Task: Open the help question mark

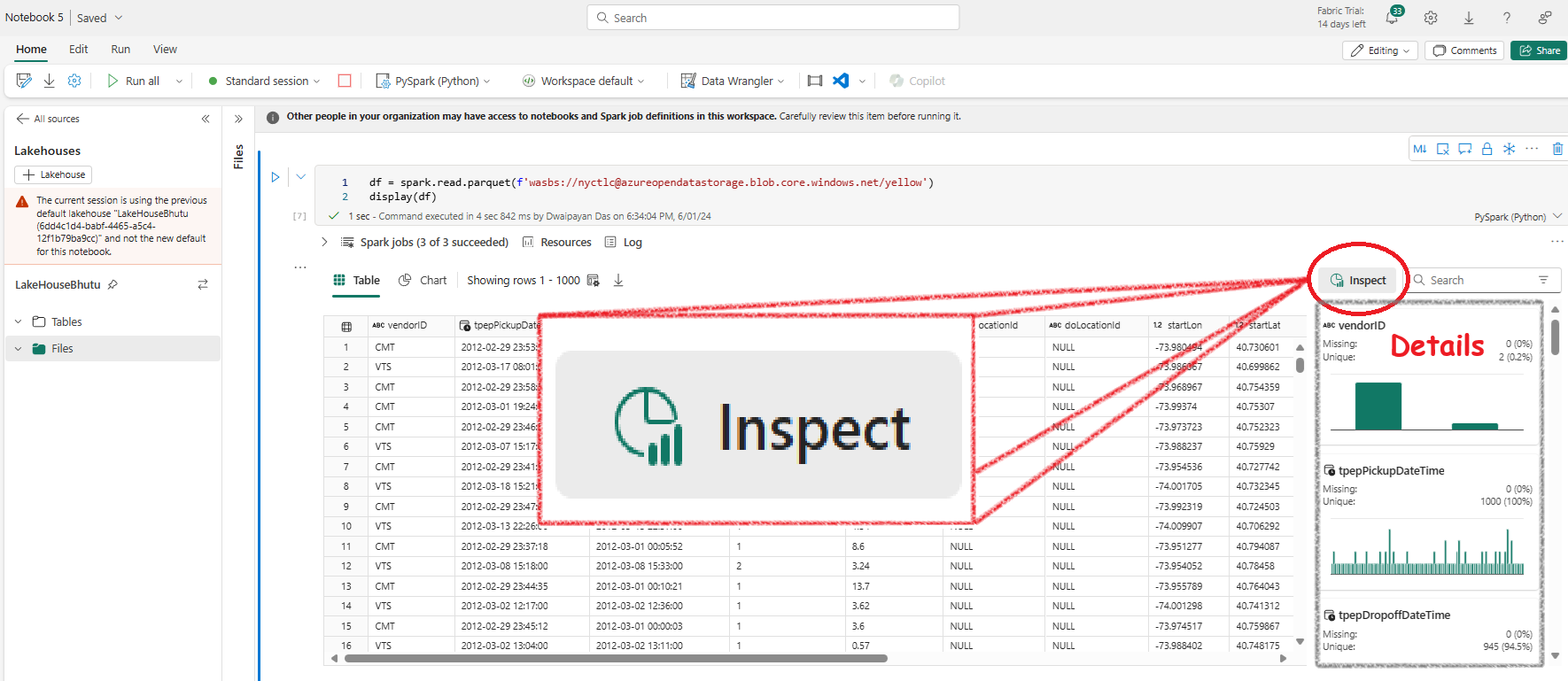Action: click(x=1507, y=18)
